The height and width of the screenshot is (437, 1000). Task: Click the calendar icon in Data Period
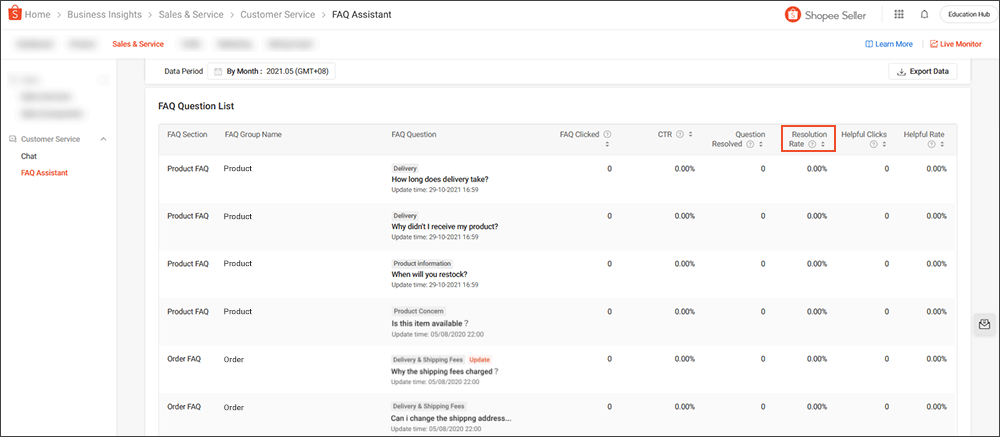(217, 71)
